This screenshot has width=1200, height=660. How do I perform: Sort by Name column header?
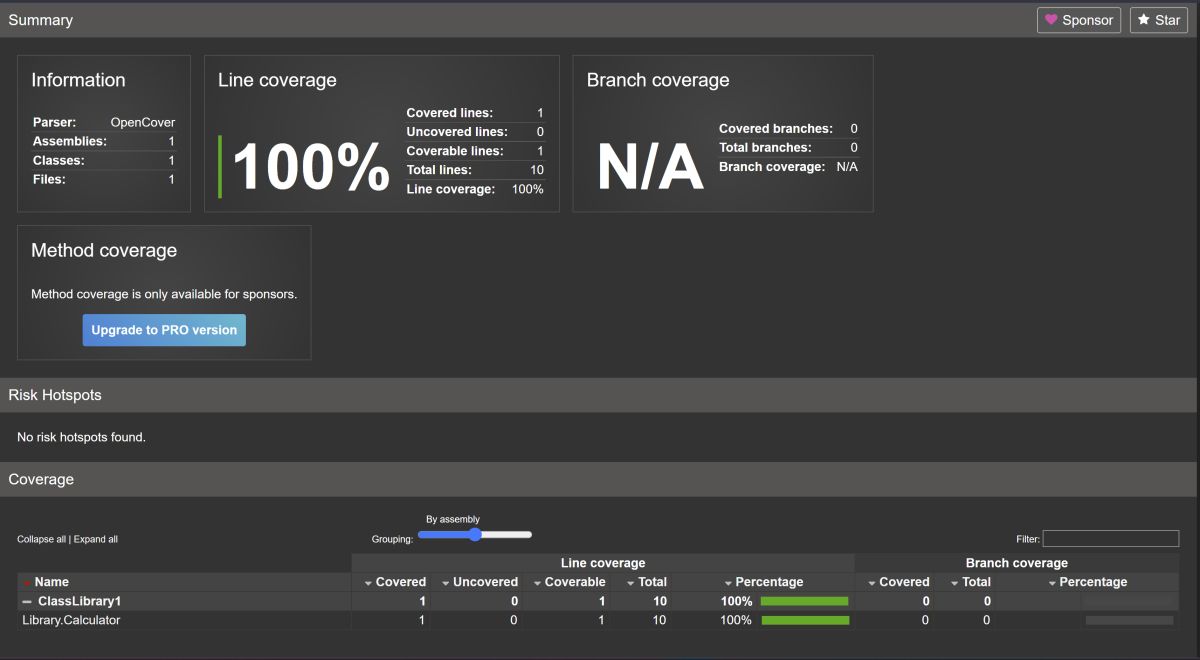51,582
